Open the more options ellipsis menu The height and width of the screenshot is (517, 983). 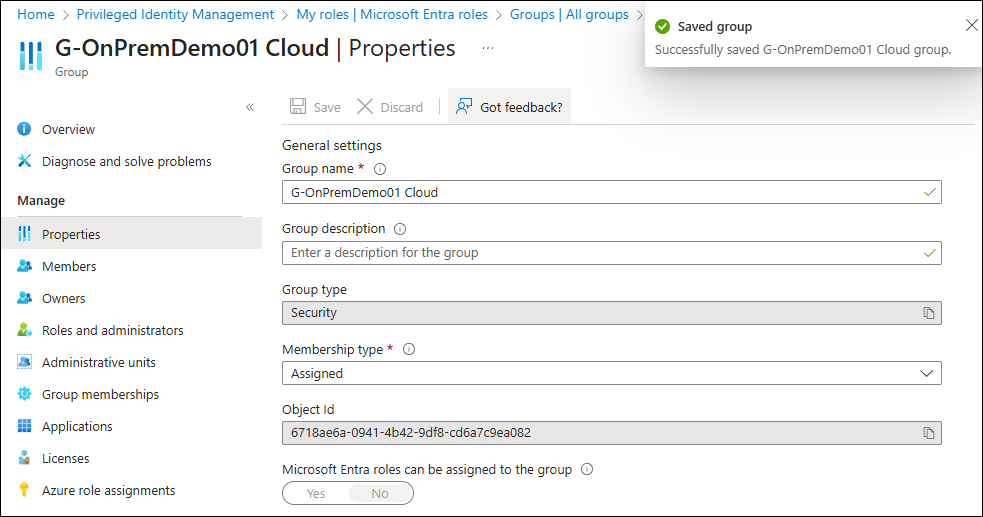(x=488, y=48)
